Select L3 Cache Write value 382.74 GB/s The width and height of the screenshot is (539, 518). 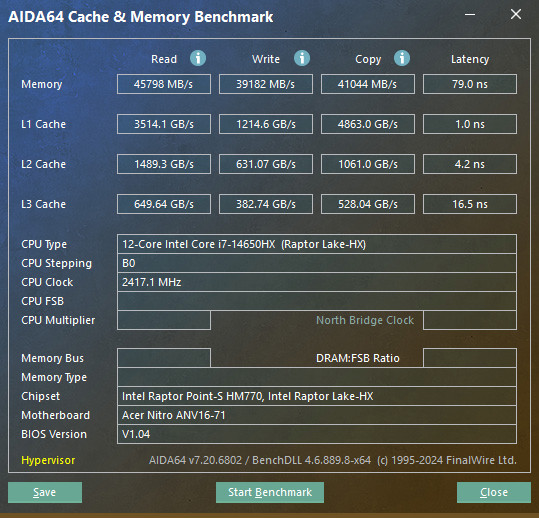266,204
